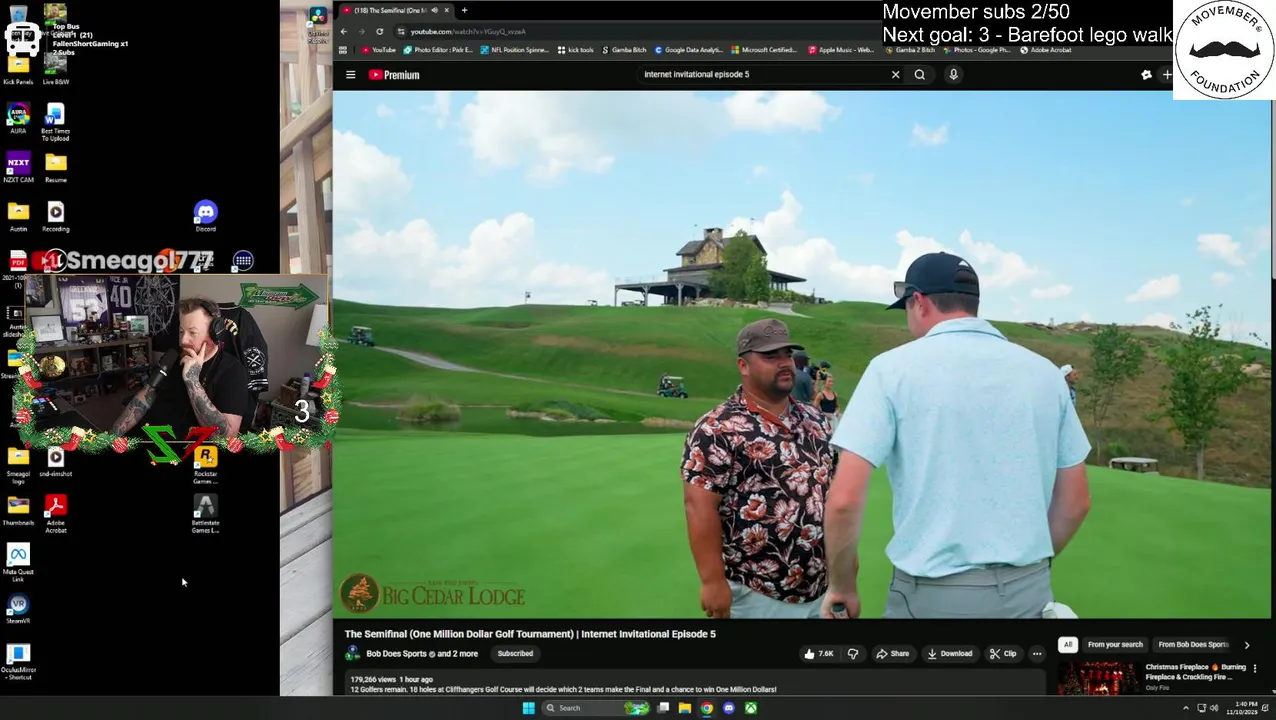Open Thumbnails folder on desktop
Viewport: 1276px width, 720px height.
(18, 510)
